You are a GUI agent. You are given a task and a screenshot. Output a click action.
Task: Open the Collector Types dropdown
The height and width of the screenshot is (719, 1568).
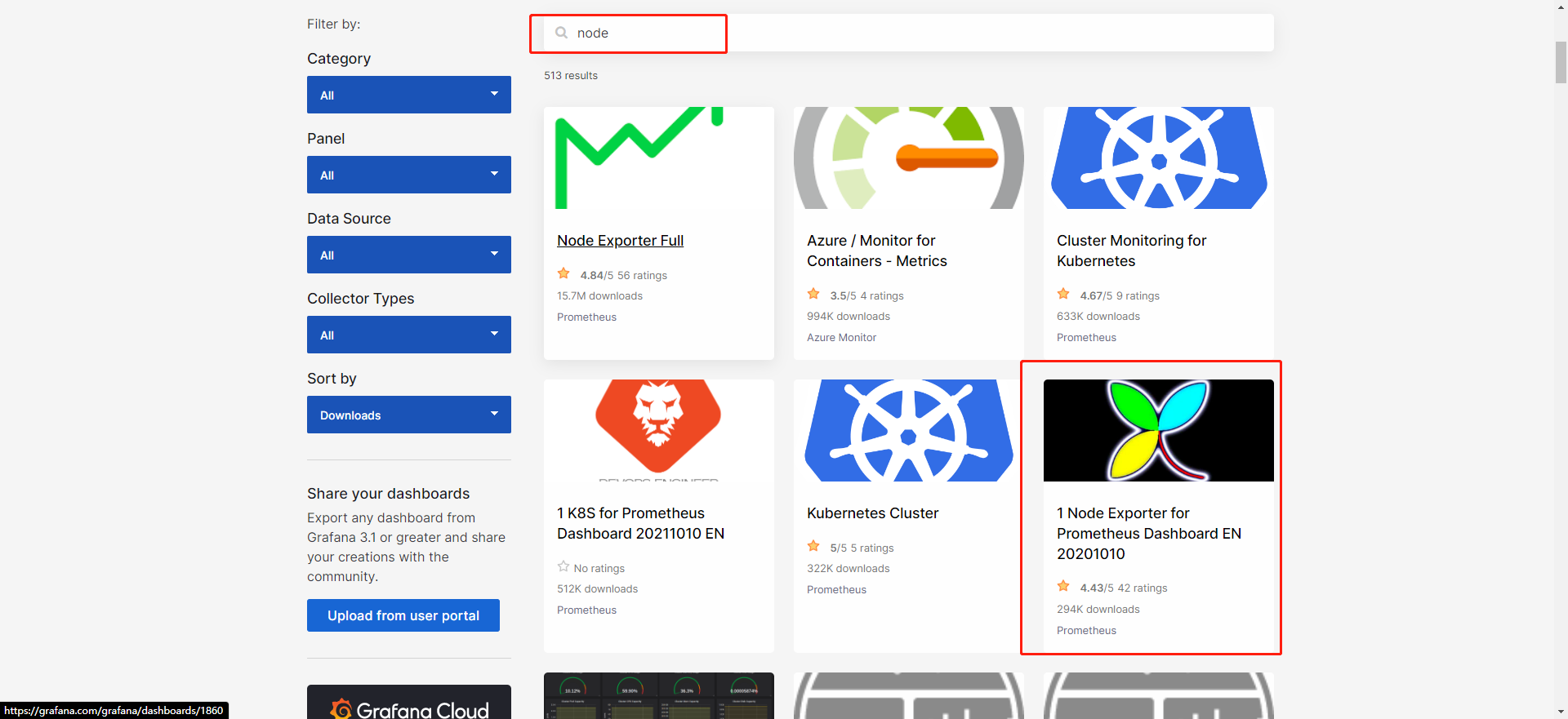coord(409,335)
